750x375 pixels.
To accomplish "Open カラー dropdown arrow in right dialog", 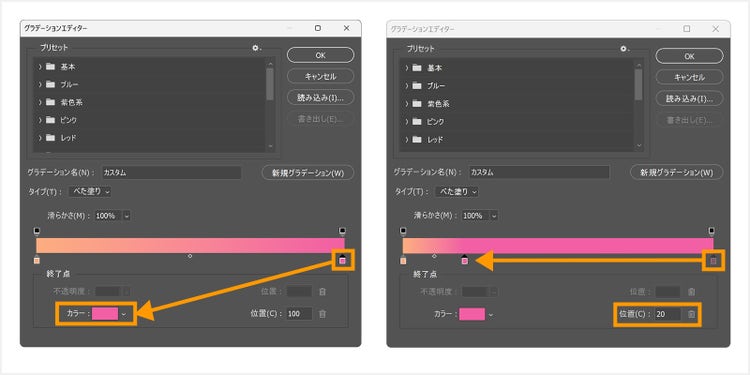I will click(491, 314).
